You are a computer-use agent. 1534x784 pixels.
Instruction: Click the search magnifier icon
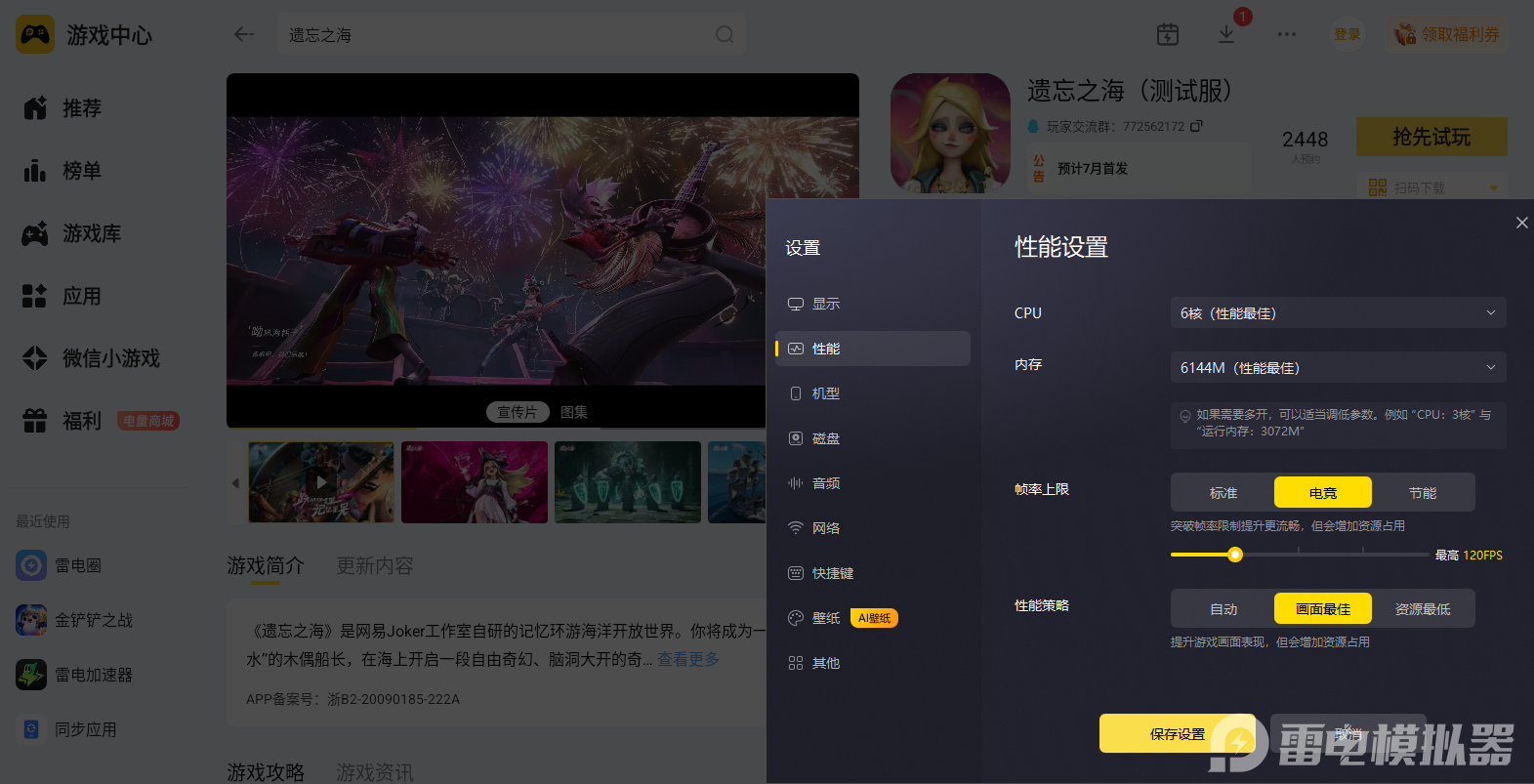tap(725, 34)
